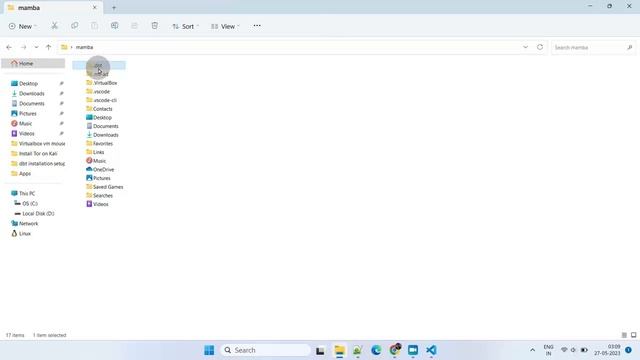Refresh the mamba folder view

pyautogui.click(x=540, y=47)
